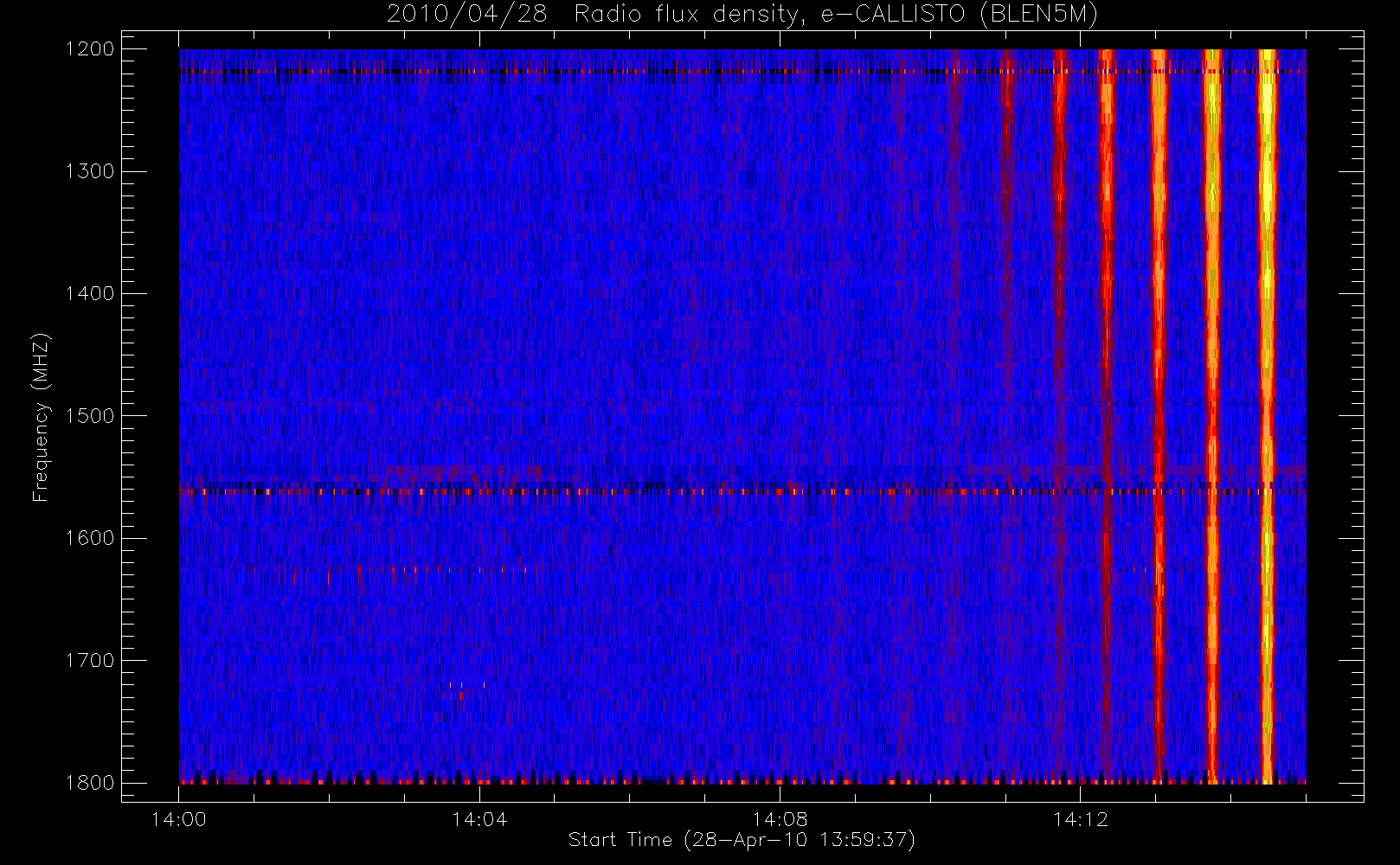Select the 1200 frequency axis label

coord(90,49)
